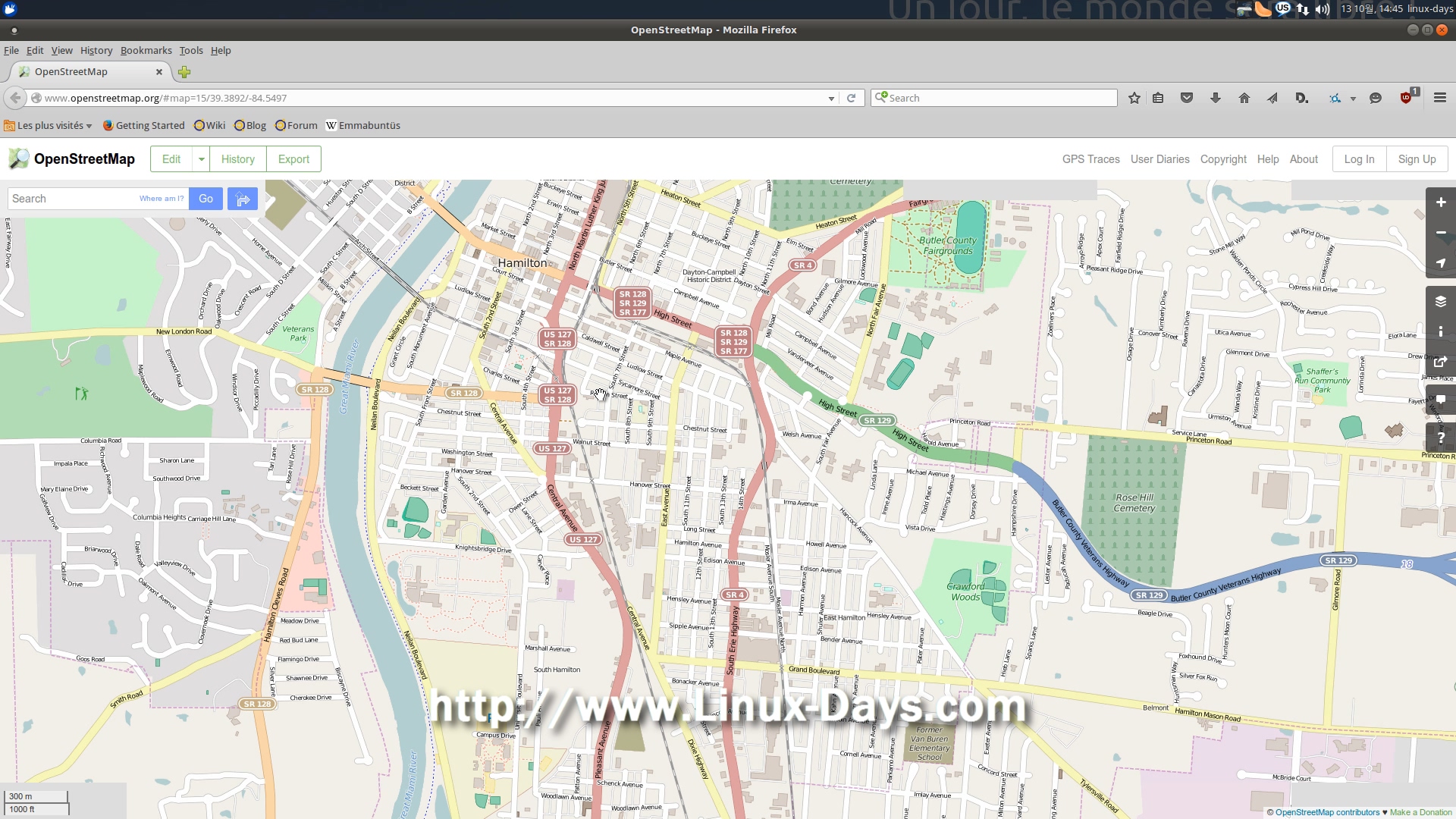Open the Getting Started bookmark
This screenshot has width=1456, height=819.
coord(144,125)
